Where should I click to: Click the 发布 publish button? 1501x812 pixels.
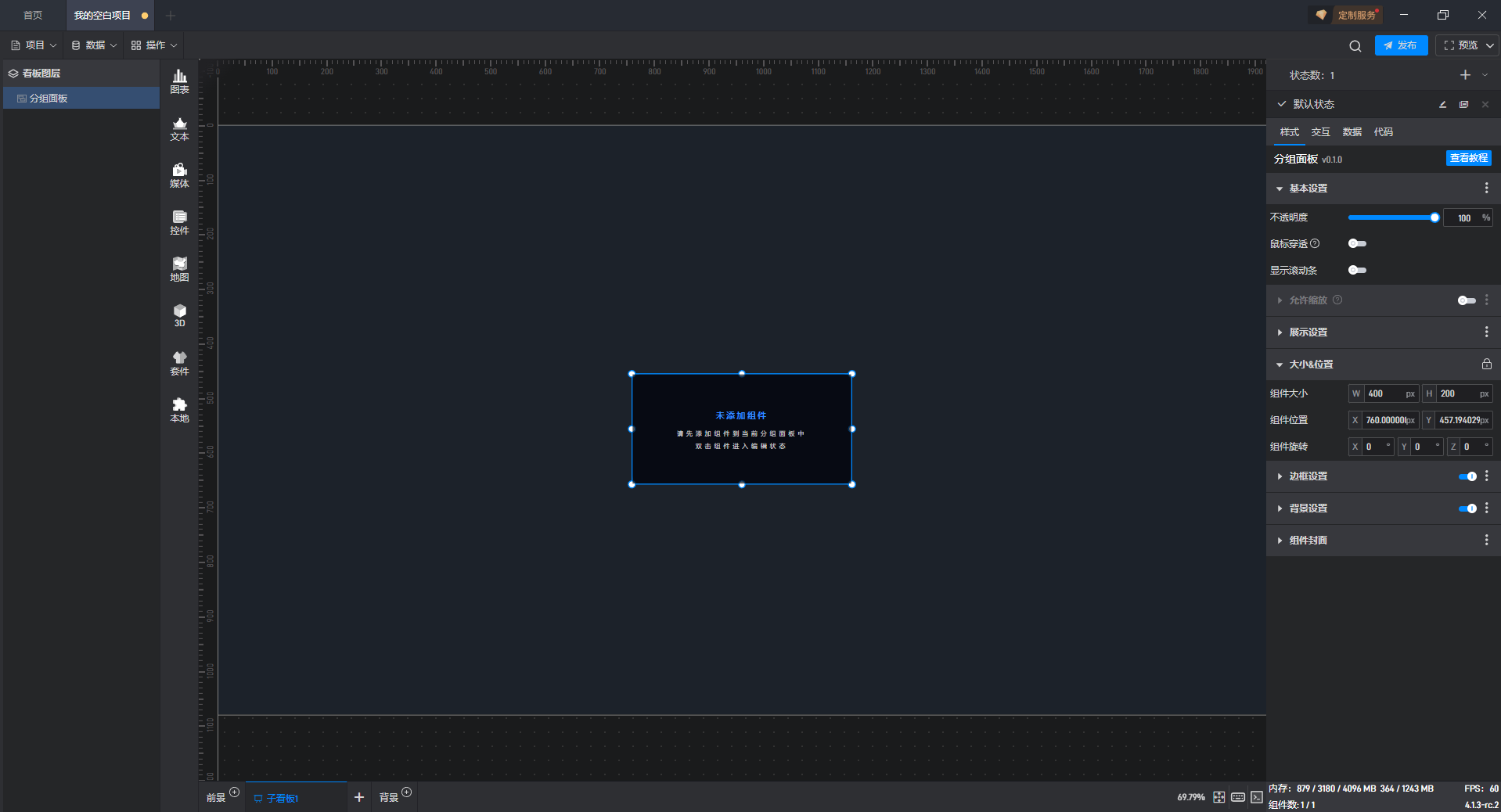(1401, 45)
